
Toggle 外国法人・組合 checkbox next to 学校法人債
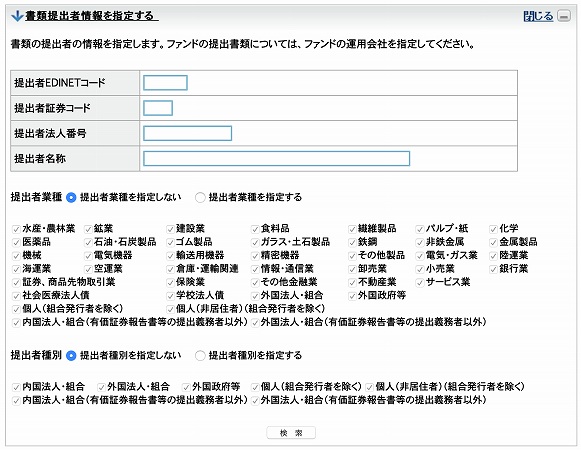tap(255, 296)
